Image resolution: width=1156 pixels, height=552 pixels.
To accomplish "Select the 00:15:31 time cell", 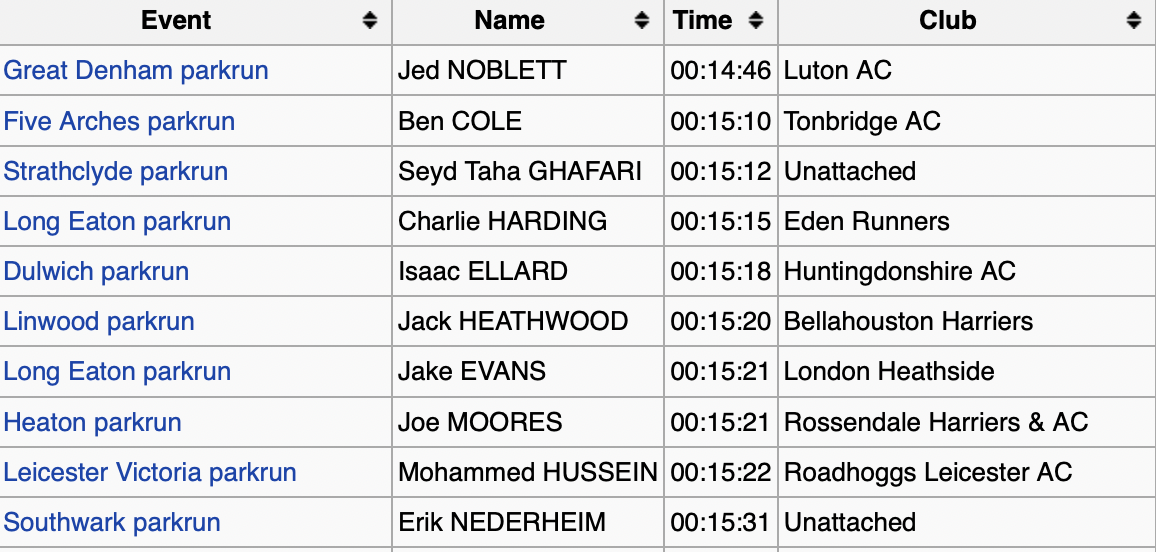I will coord(720,522).
